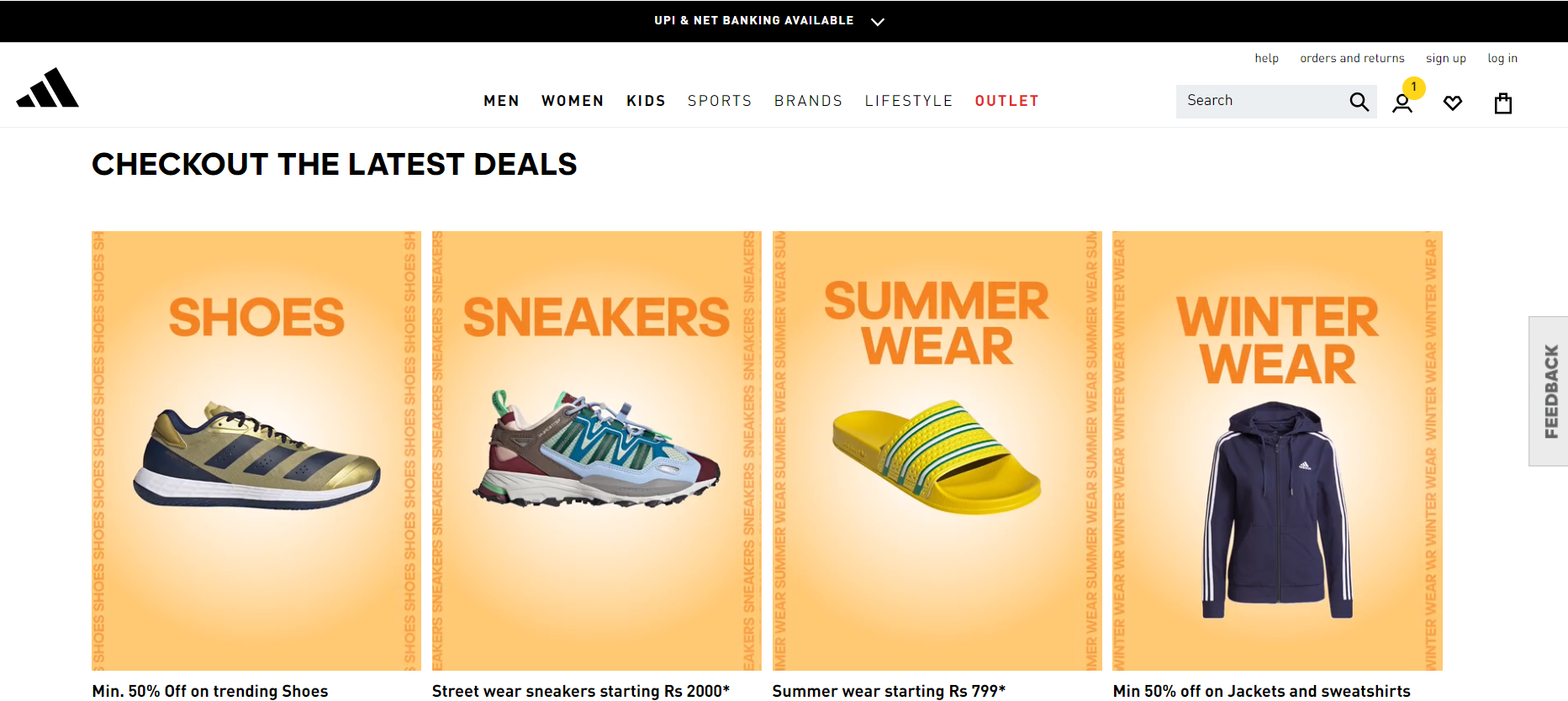1568x701 pixels.
Task: Click the yellow notification badge
Action: pos(1414,87)
